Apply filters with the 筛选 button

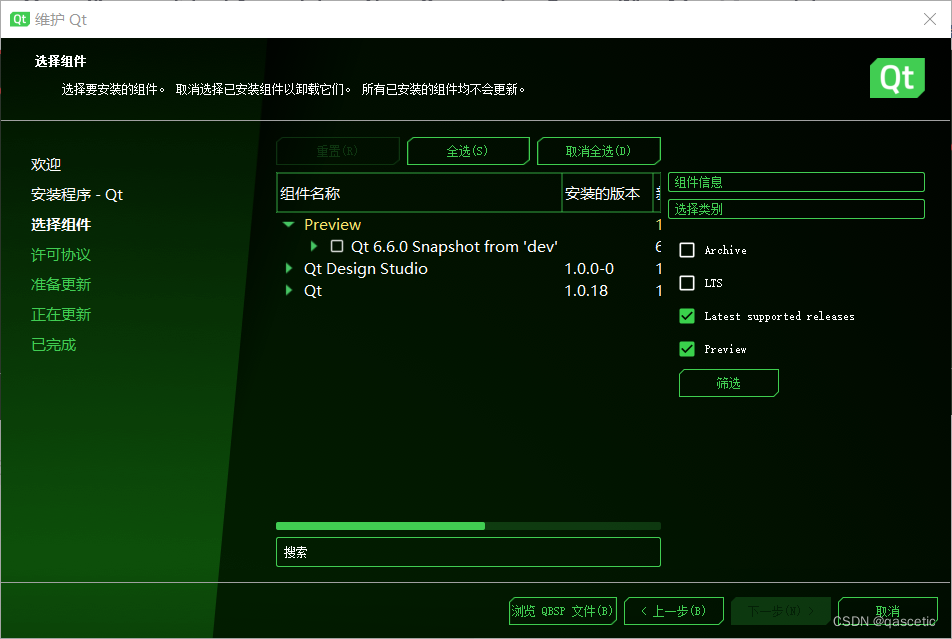[x=729, y=383]
